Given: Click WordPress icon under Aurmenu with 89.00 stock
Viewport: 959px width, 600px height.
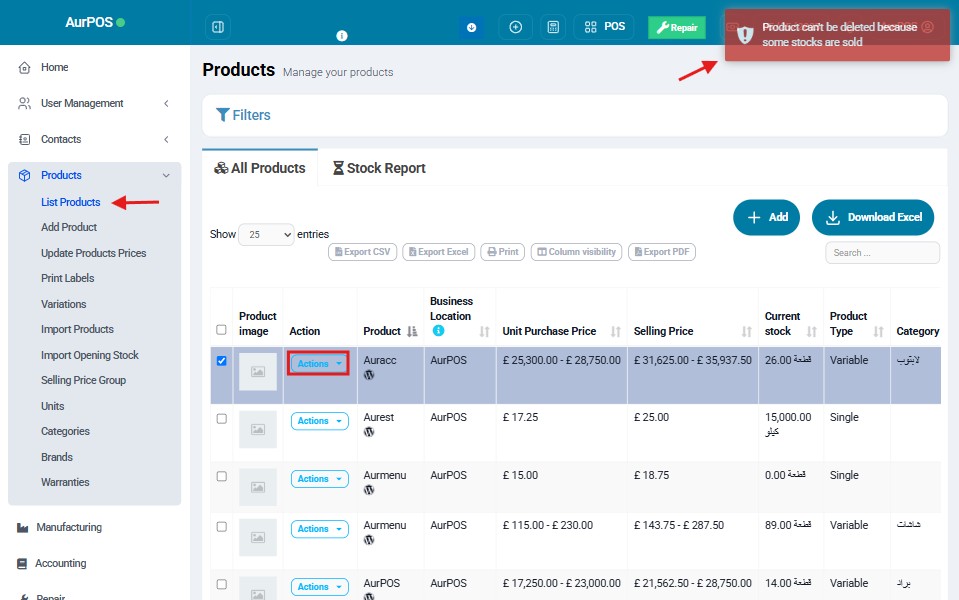Looking at the screenshot, I should coord(369,540).
